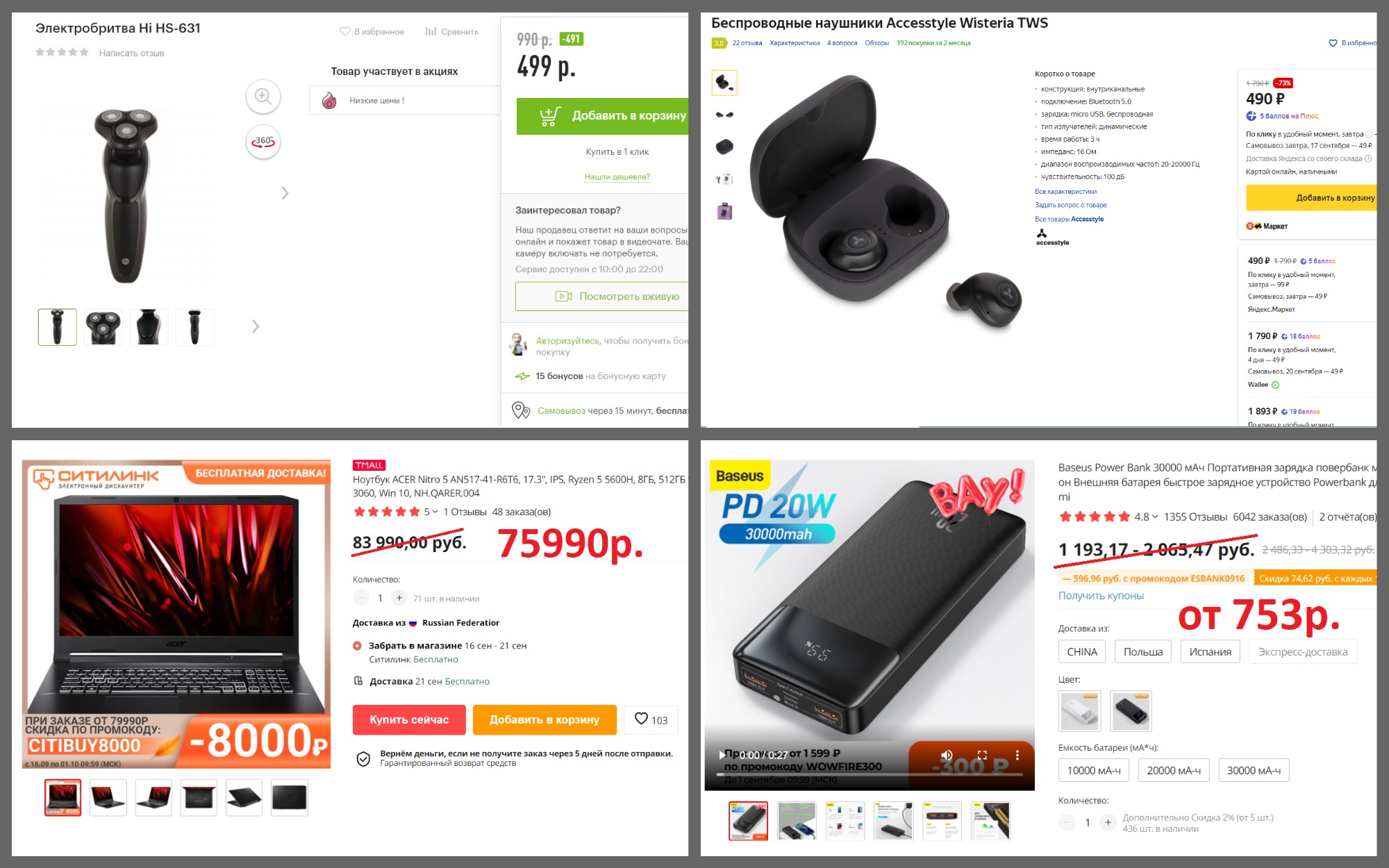Click the heart wishlist icon showing 103

coord(642,719)
